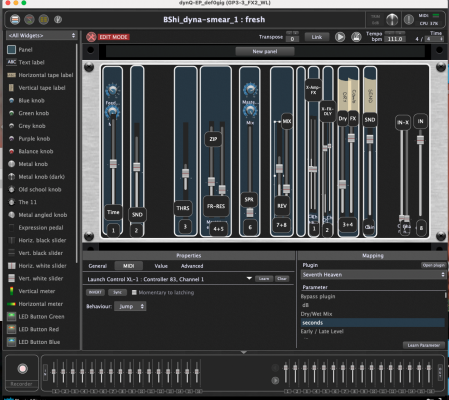Click the ZIP label widget in panel
This screenshot has width=449, height=400.
click(x=213, y=139)
